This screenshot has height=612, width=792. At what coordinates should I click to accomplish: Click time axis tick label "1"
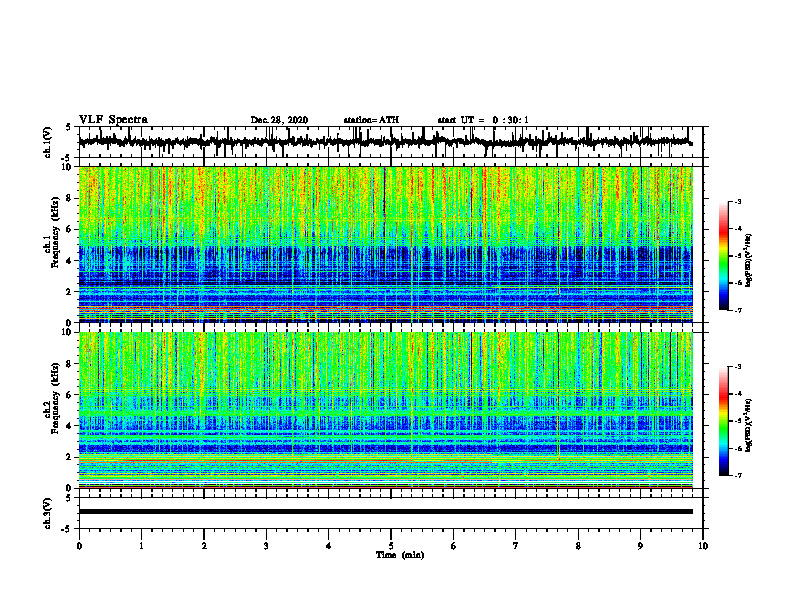[141, 546]
